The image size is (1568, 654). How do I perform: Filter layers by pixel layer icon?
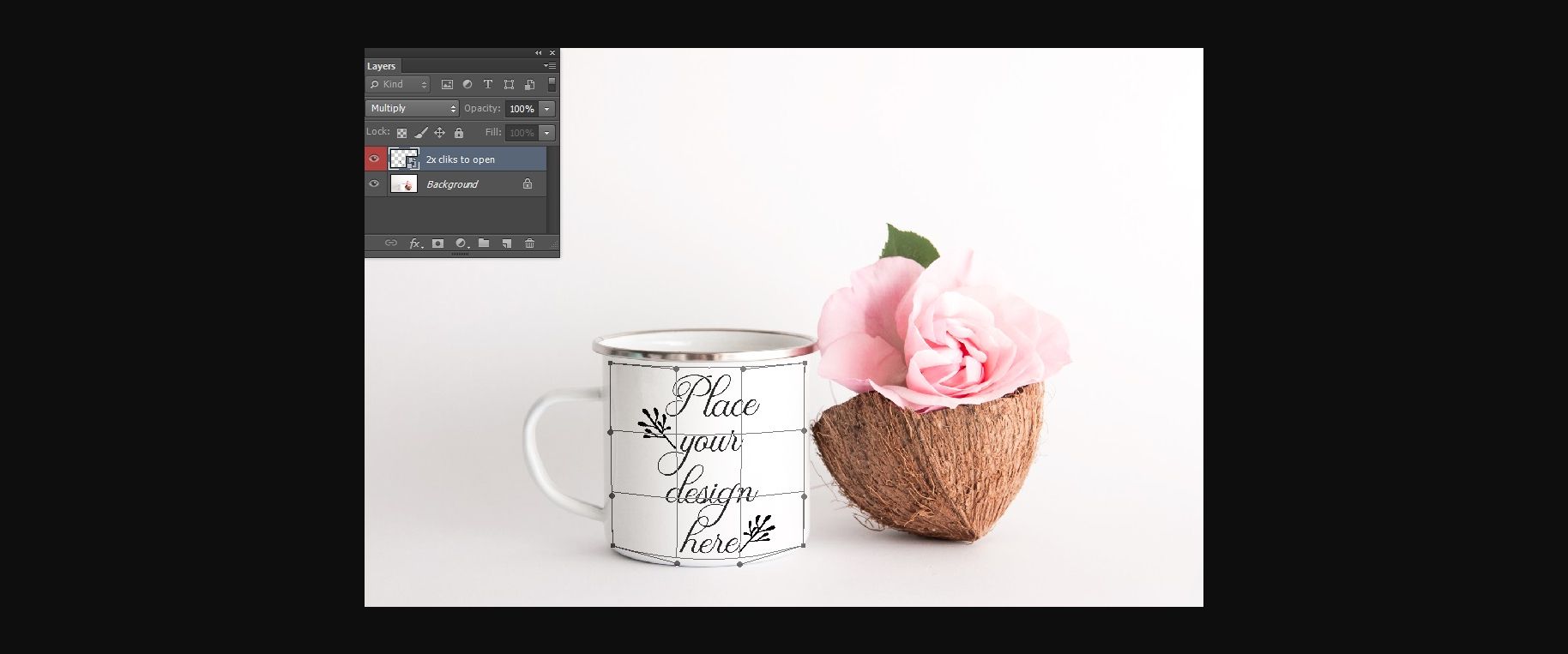(x=447, y=84)
